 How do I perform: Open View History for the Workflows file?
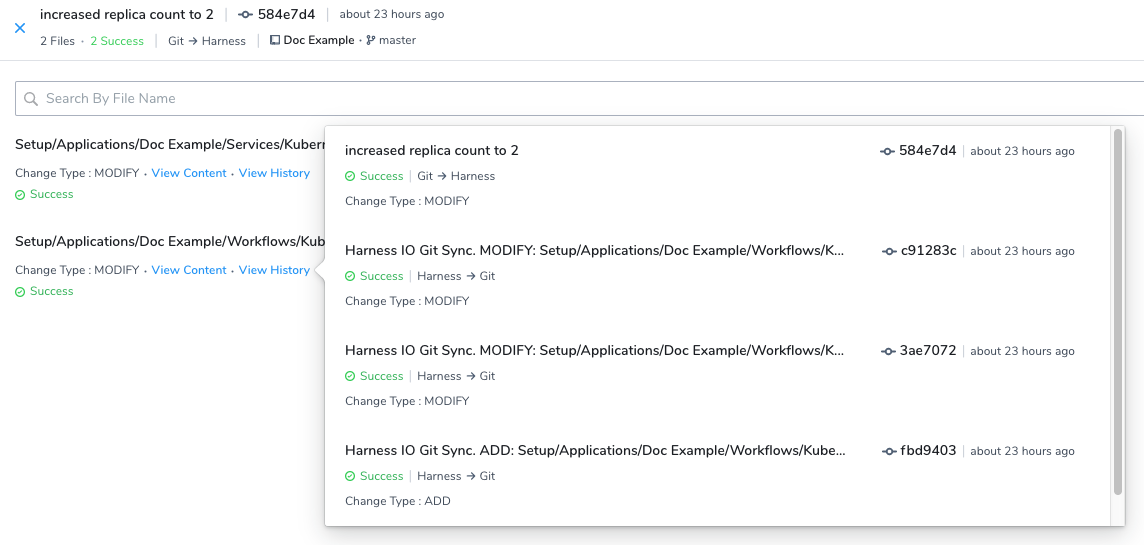click(x=274, y=270)
